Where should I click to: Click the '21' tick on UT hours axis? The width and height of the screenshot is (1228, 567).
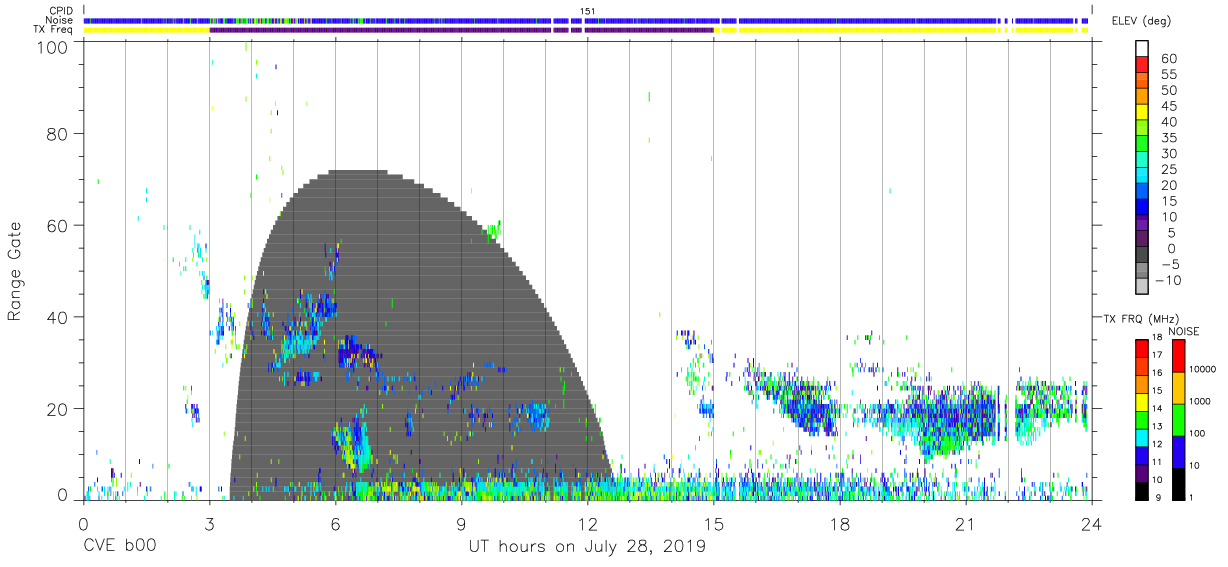point(966,523)
